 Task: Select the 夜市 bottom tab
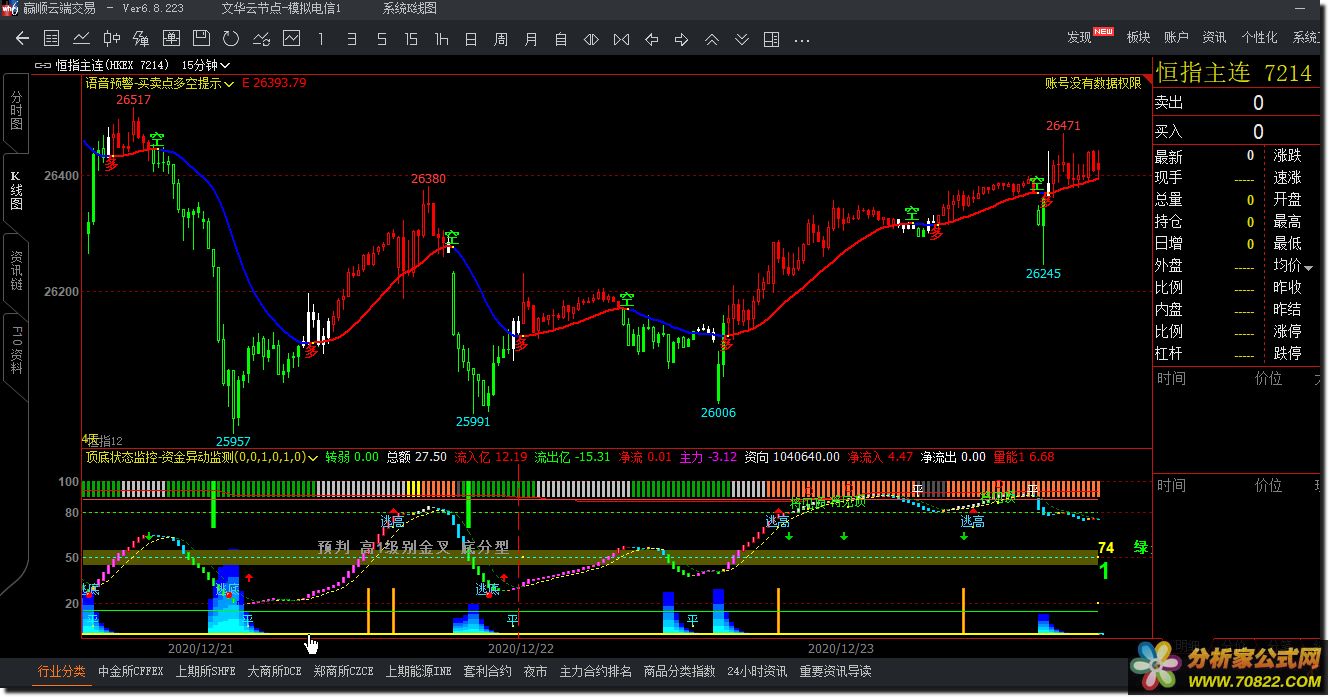(x=535, y=671)
